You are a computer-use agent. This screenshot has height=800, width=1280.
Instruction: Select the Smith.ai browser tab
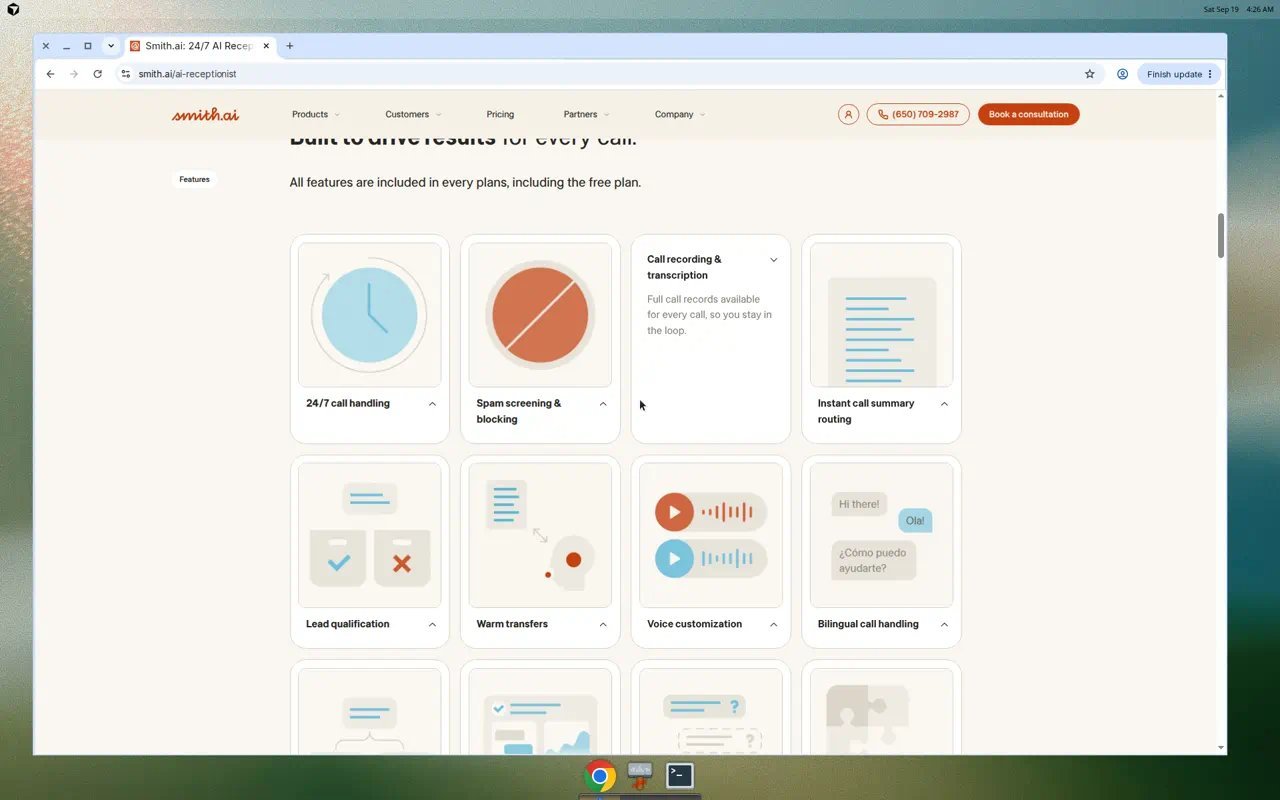202,46
